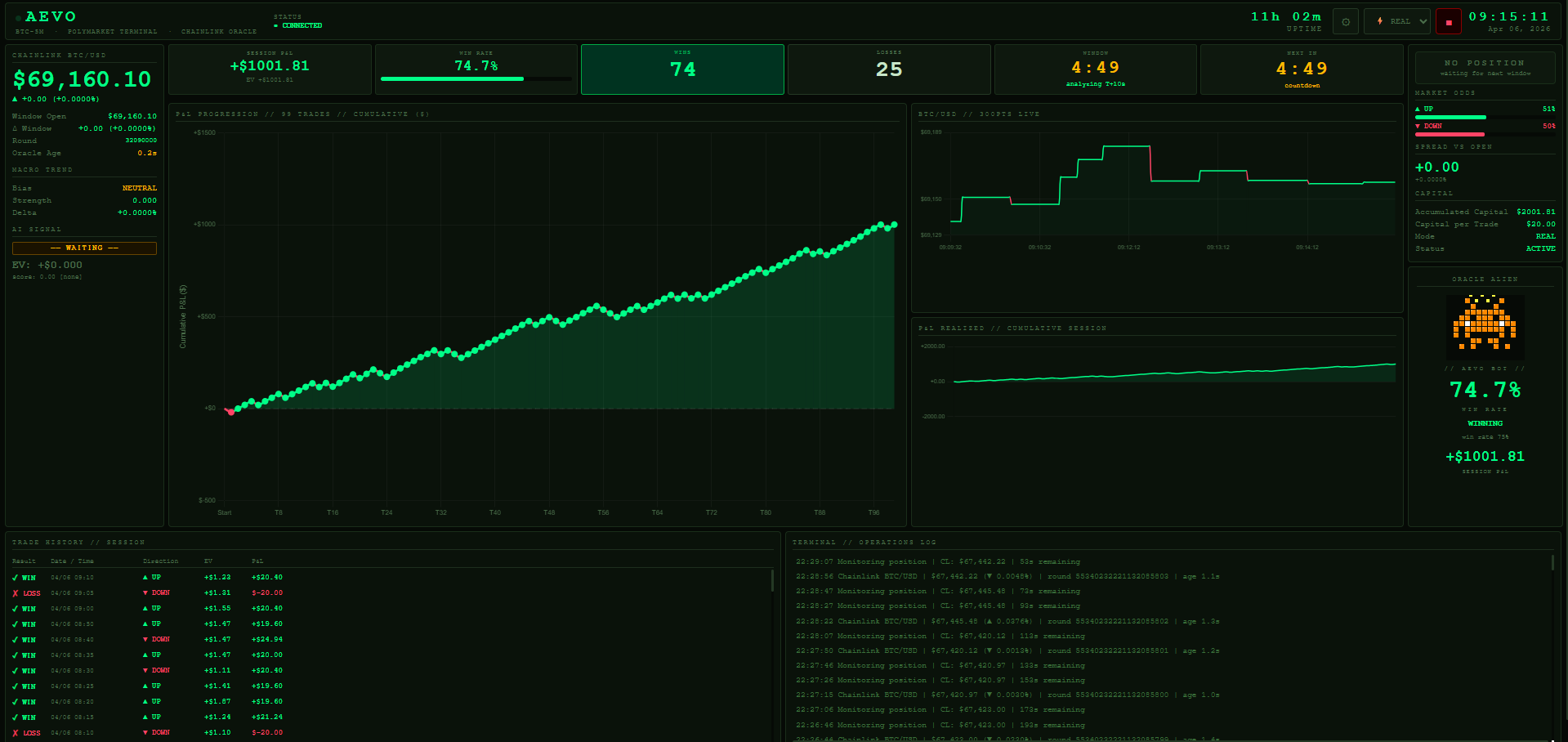This screenshot has height=742, width=1568.
Task: Click the WAITING AI signal indicator
Action: click(x=84, y=248)
